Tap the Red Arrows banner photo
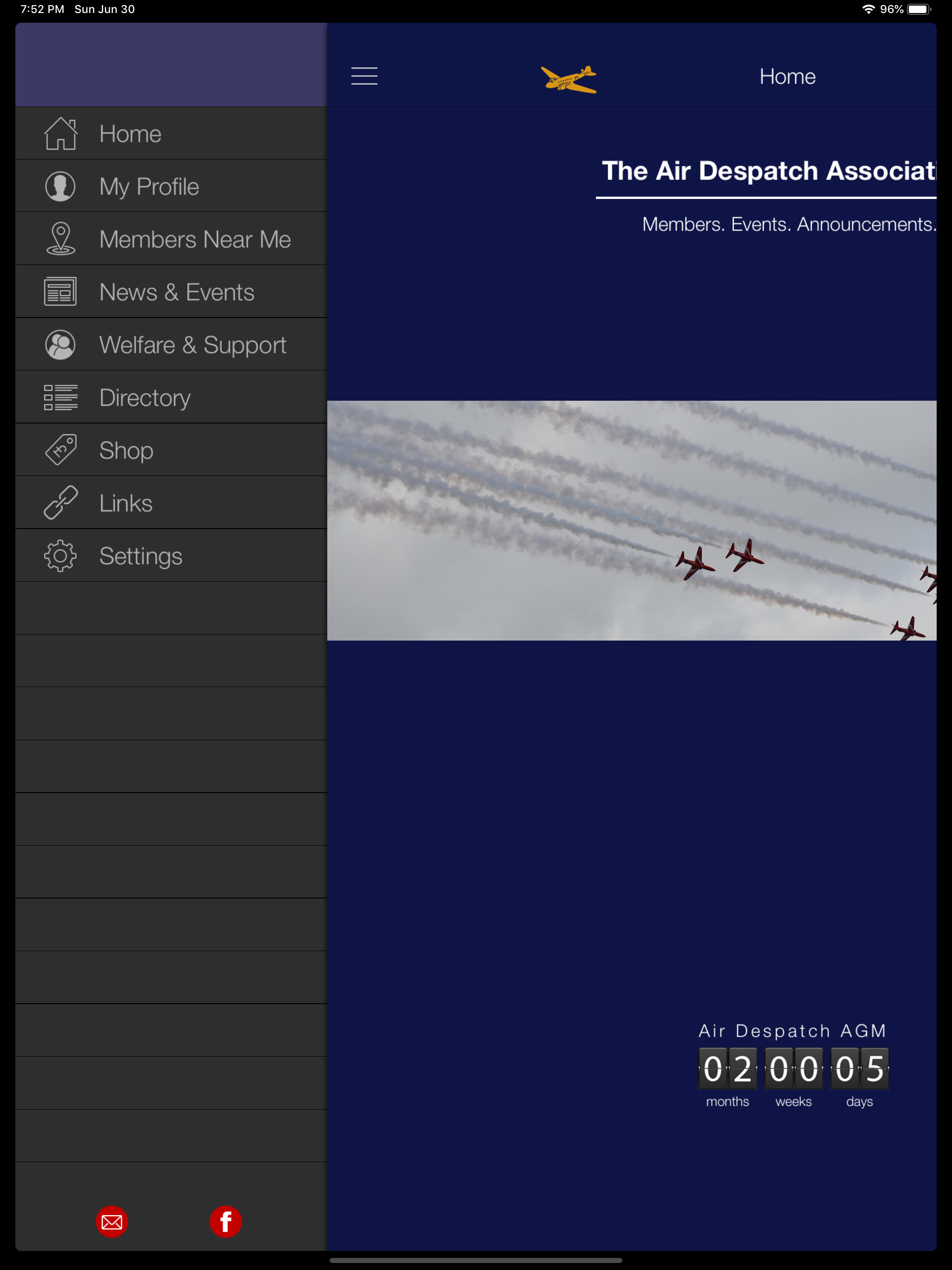Screen dimensions: 952x1270 coord(632,520)
